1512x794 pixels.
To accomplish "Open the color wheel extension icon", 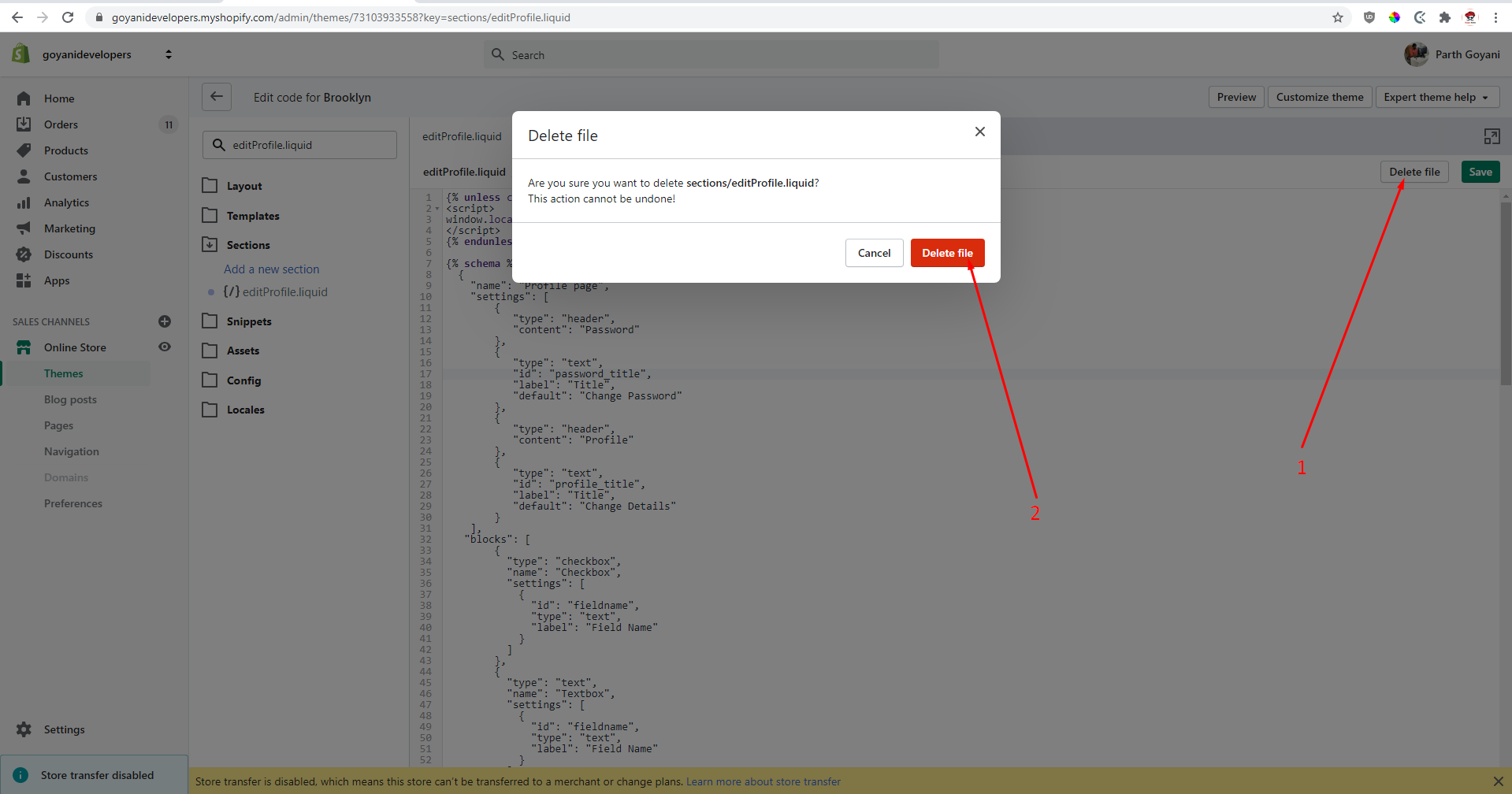I will [1395, 17].
